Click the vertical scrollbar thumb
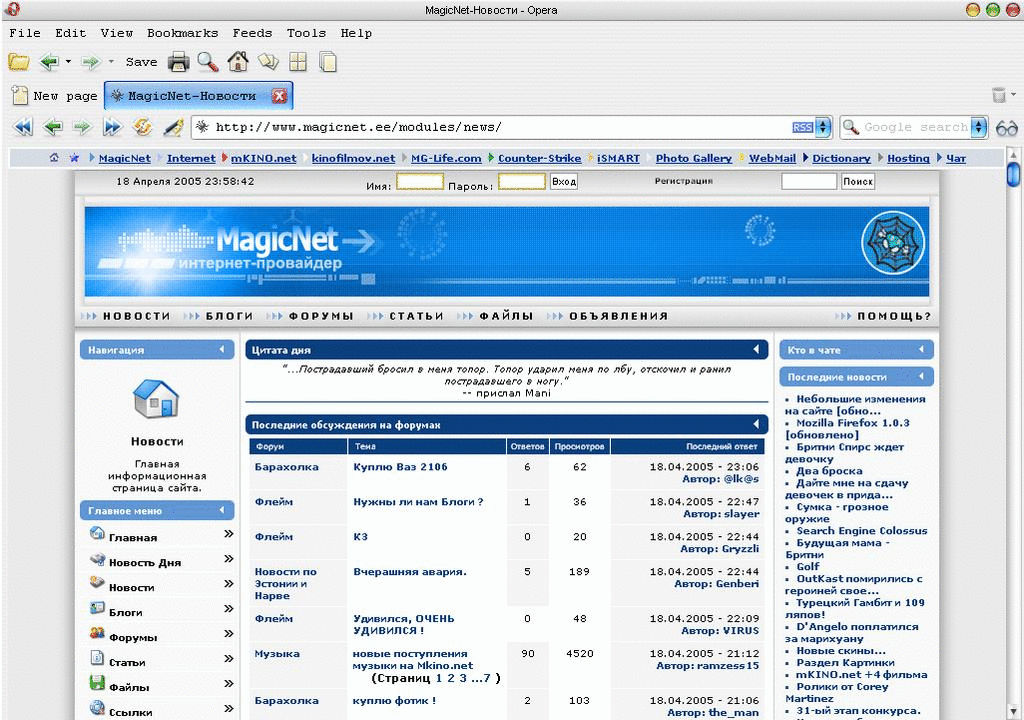This screenshot has width=1024, height=720. coord(1013,174)
